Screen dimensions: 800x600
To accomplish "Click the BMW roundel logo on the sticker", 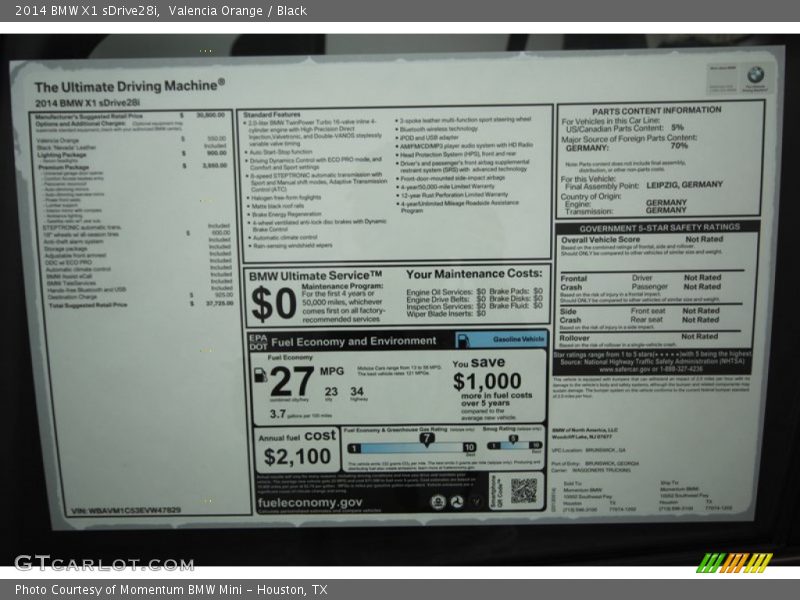I will (756, 75).
